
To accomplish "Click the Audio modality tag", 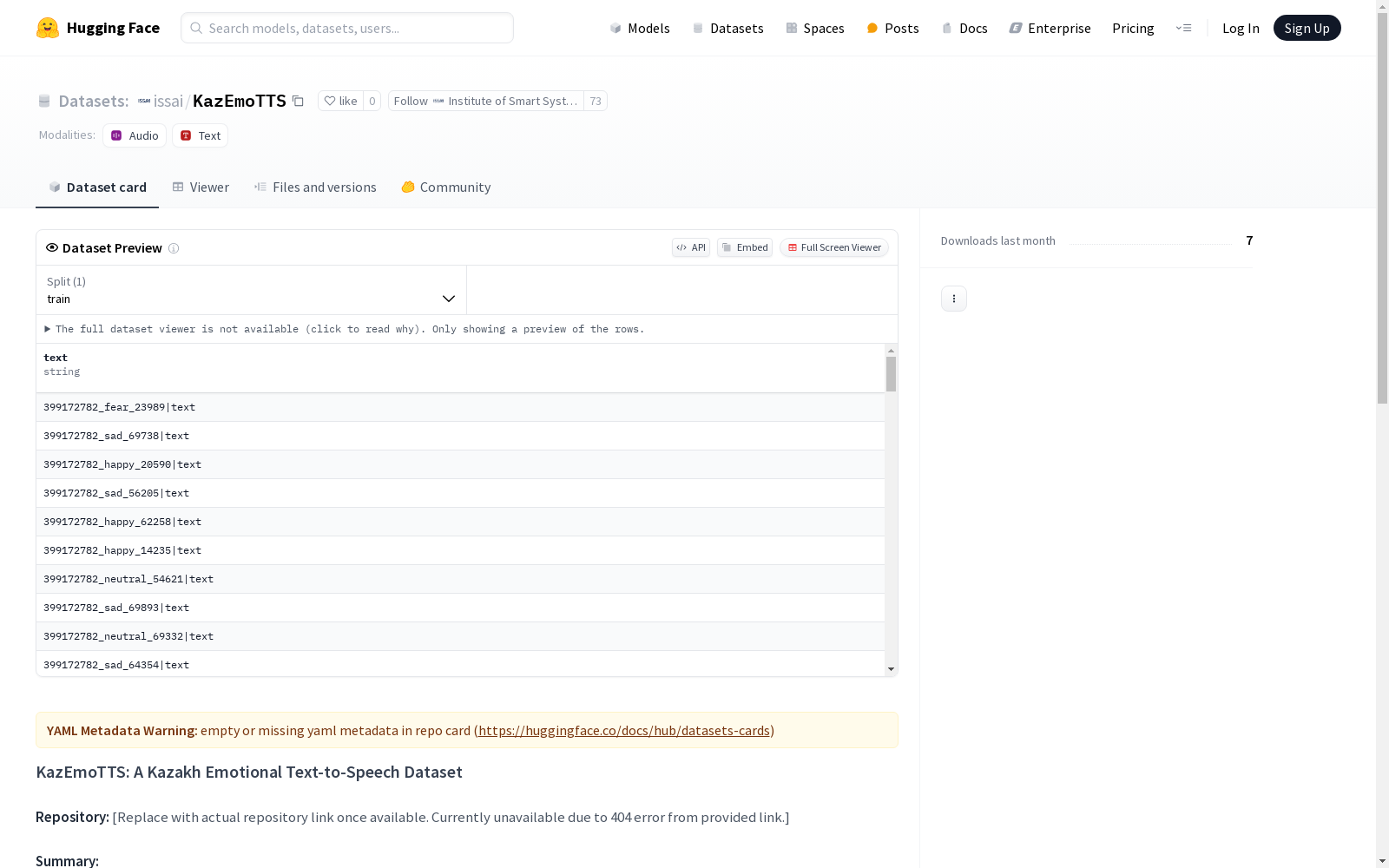I will coord(135,135).
